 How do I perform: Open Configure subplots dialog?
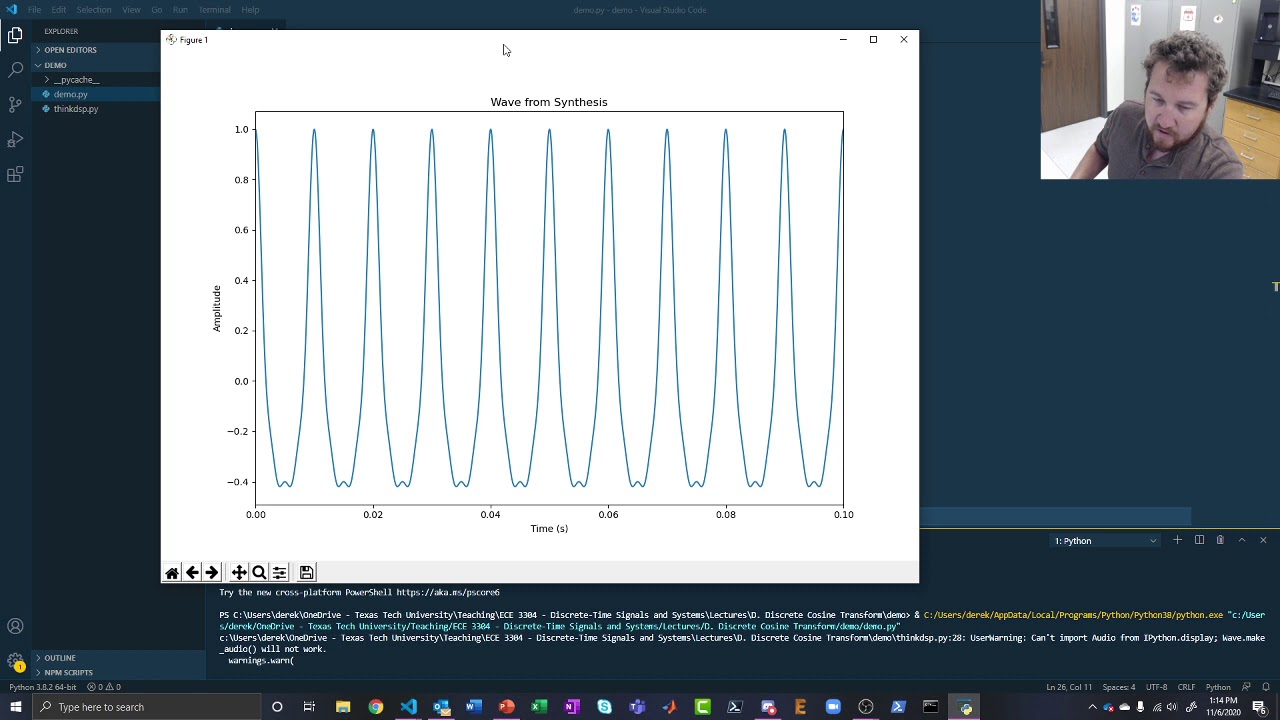(279, 573)
